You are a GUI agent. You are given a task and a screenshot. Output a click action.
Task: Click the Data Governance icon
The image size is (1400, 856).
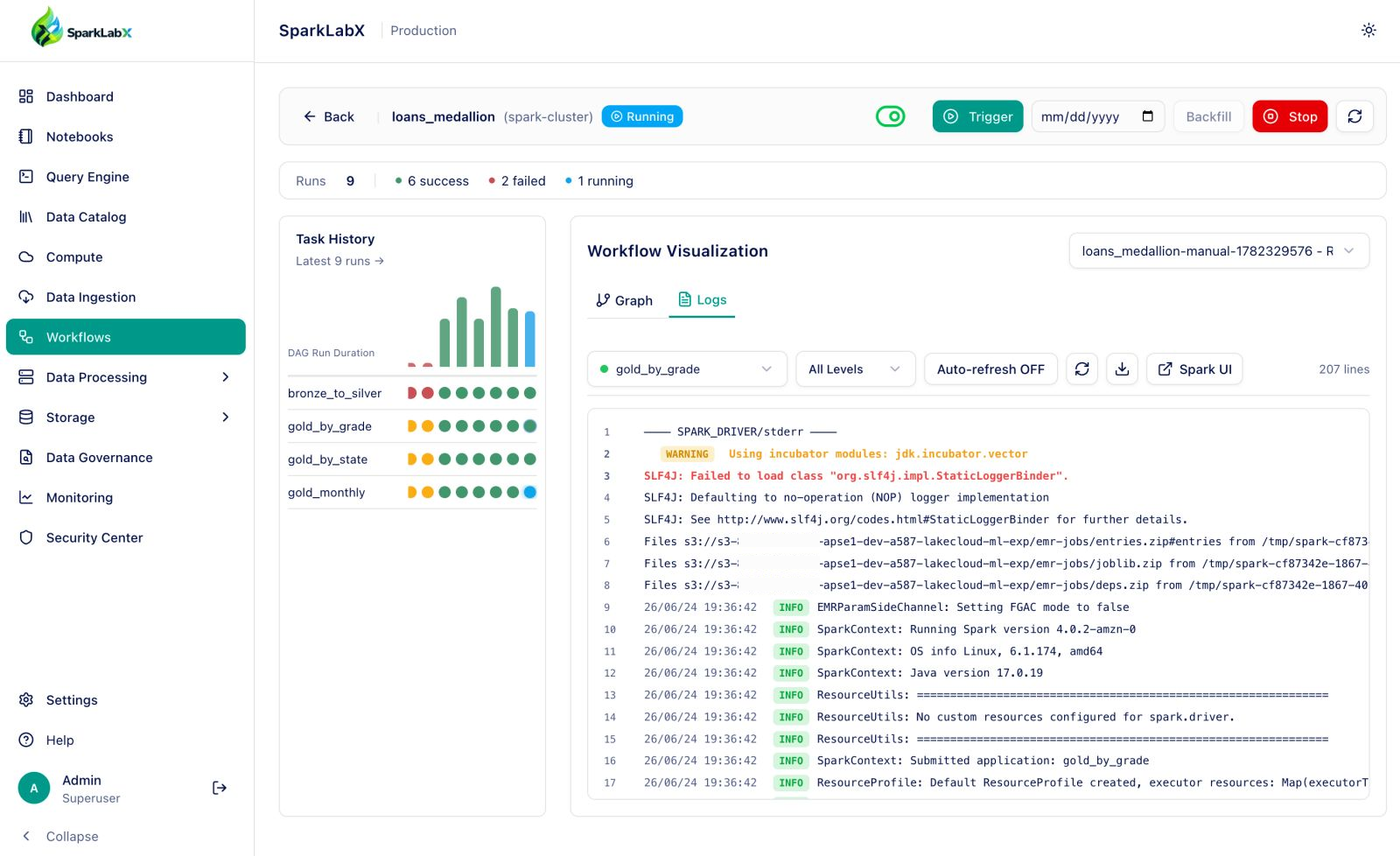click(x=26, y=458)
